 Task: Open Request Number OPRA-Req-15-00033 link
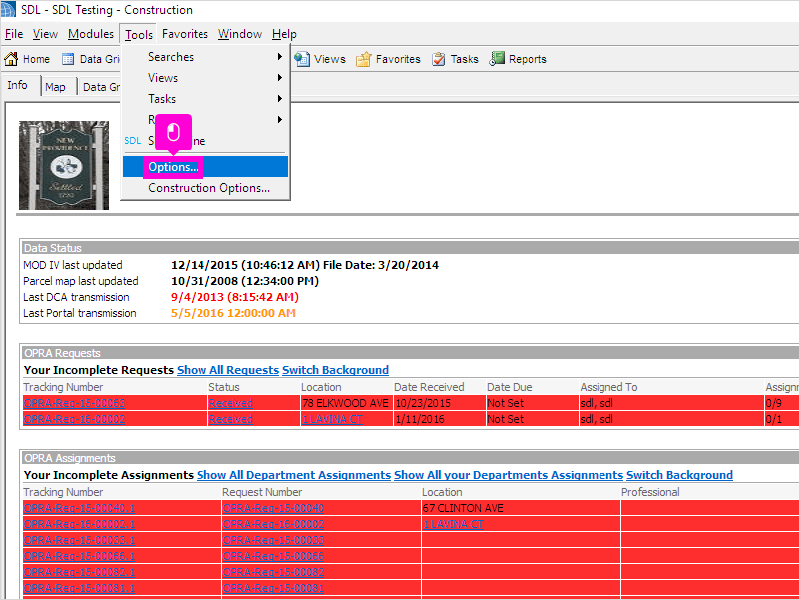point(273,540)
